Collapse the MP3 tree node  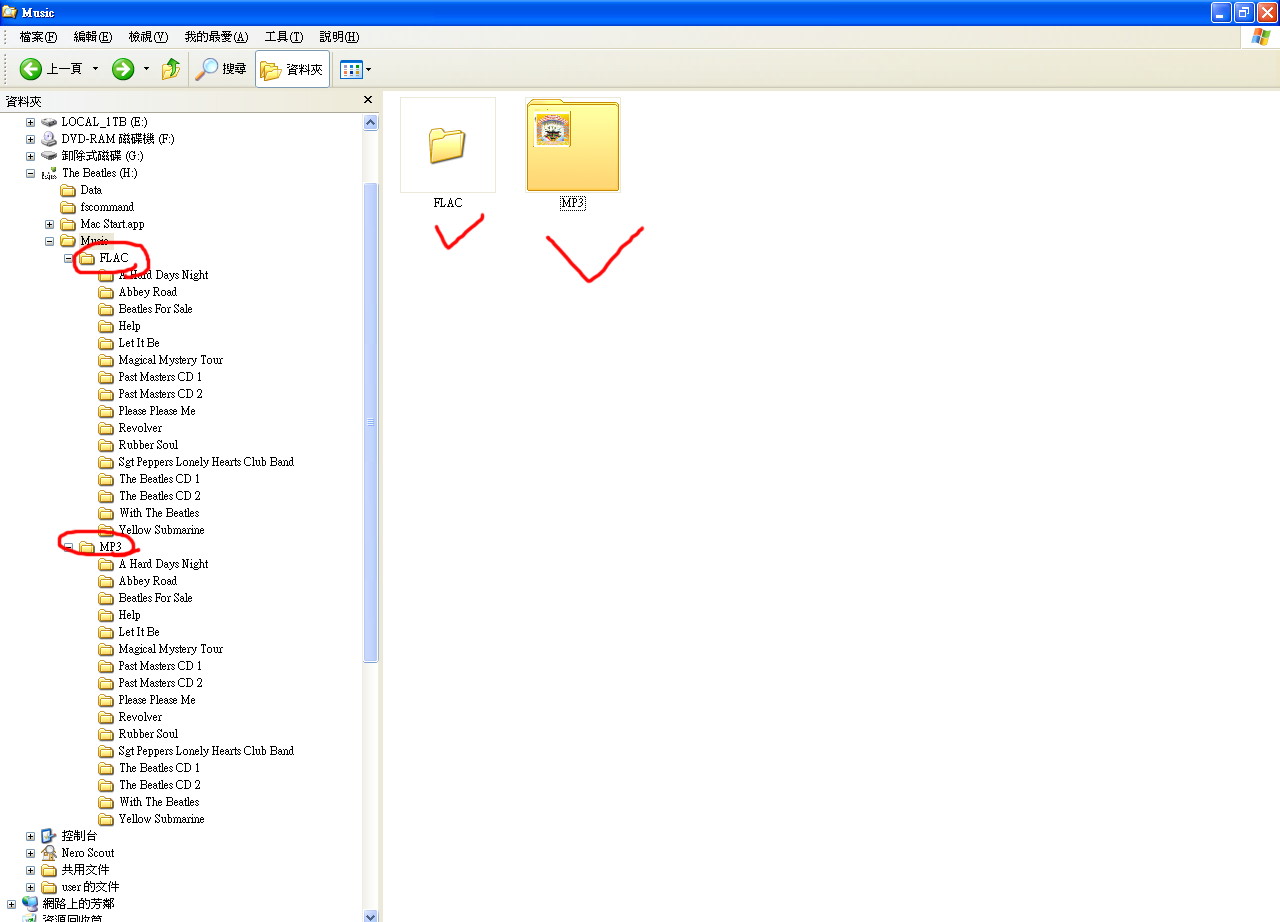pos(68,547)
